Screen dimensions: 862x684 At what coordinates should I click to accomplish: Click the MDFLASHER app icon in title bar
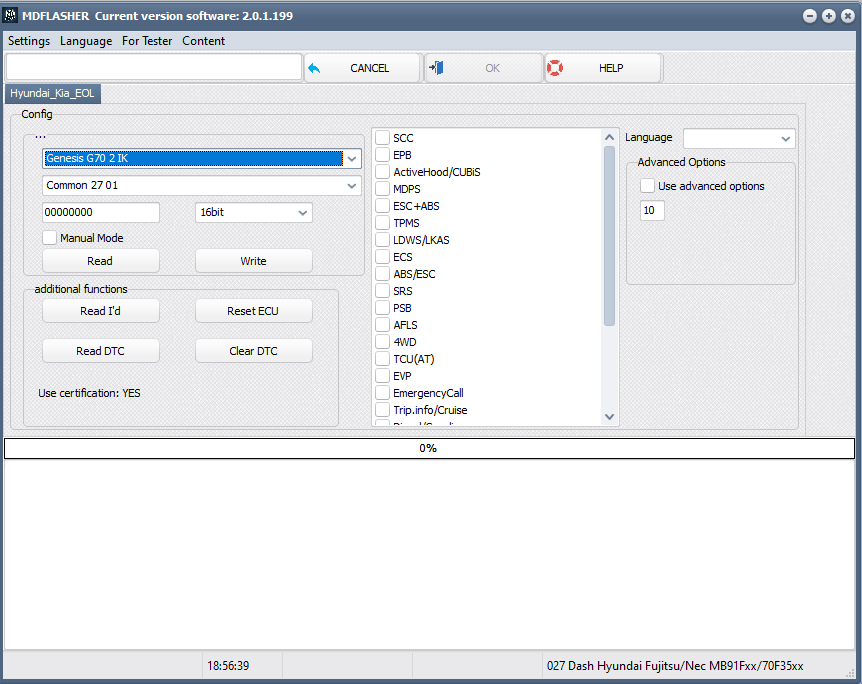(10, 15)
